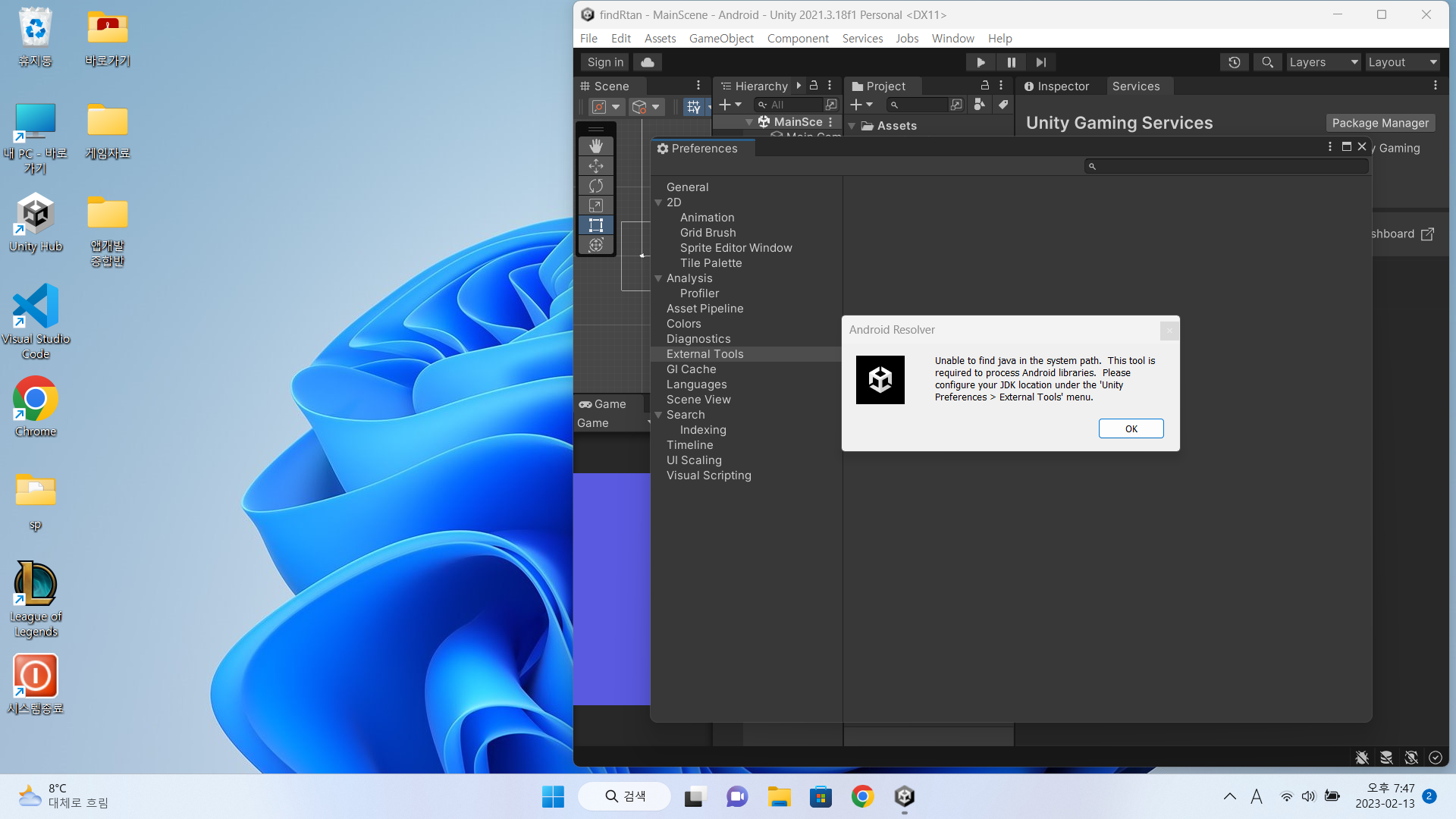Open Scene tab more options menu
This screenshot has width=1456, height=819.
[x=698, y=86]
